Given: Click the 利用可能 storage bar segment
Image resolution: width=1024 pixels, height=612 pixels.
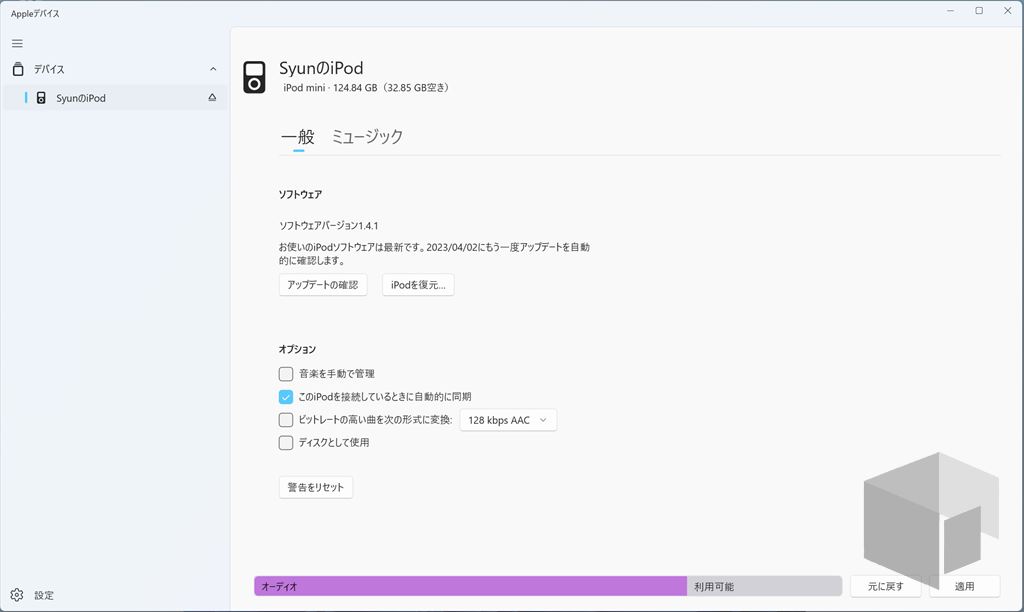Looking at the screenshot, I should [764, 586].
